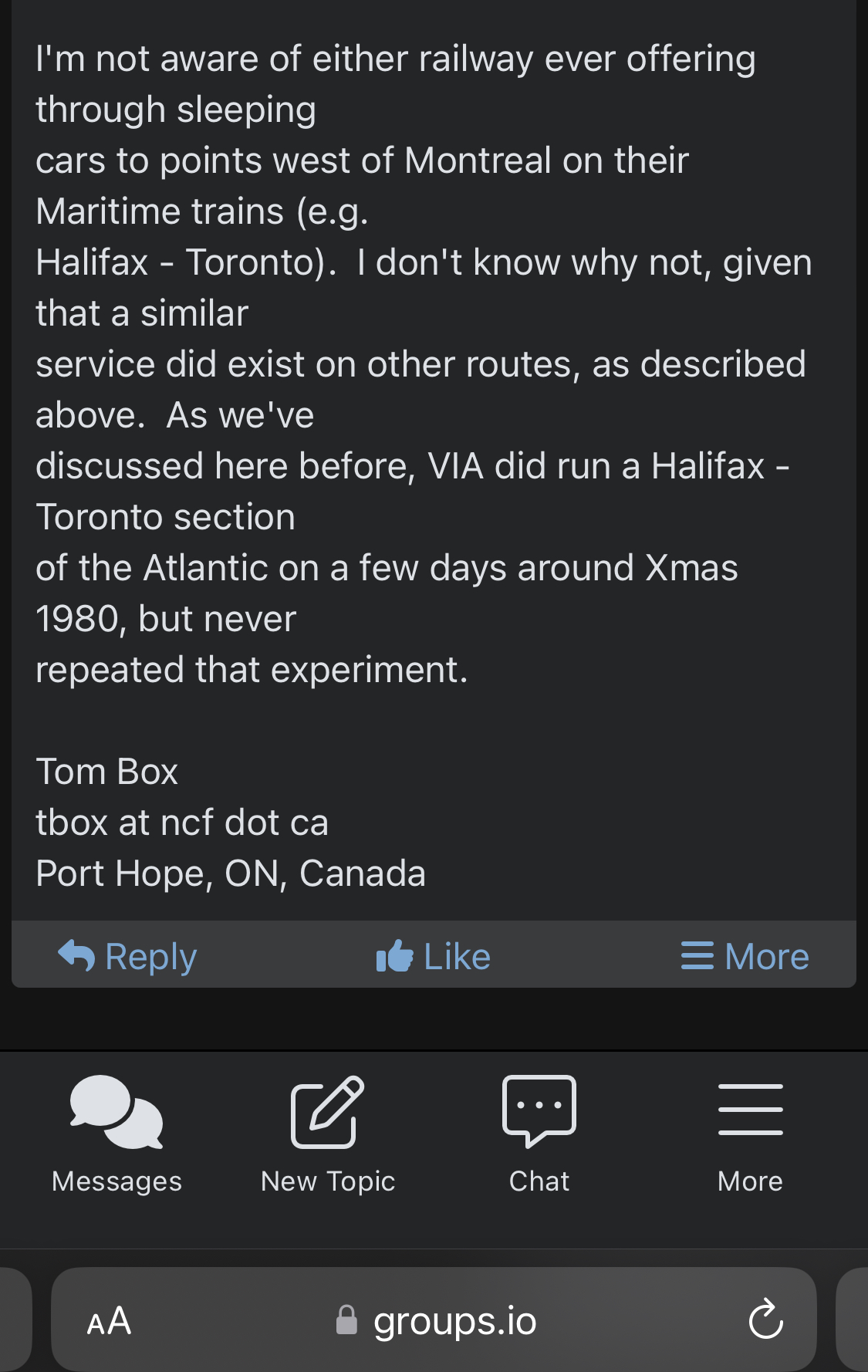Click the "Like" text label
Viewport: 868px width, 1372px height.
457,957
